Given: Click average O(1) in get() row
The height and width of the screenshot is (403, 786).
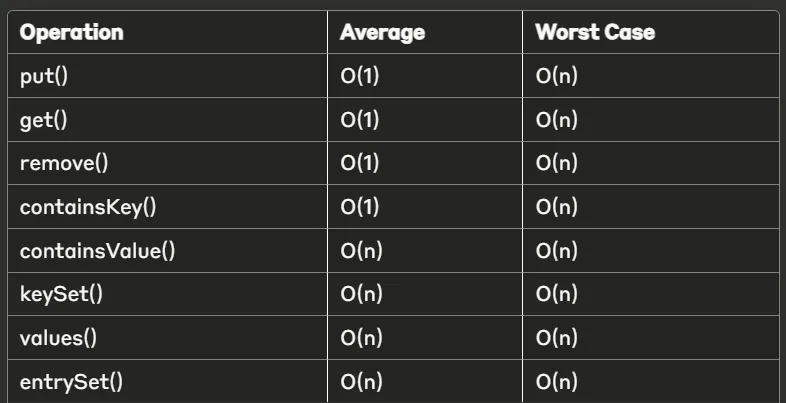Looking at the screenshot, I should [360, 120].
